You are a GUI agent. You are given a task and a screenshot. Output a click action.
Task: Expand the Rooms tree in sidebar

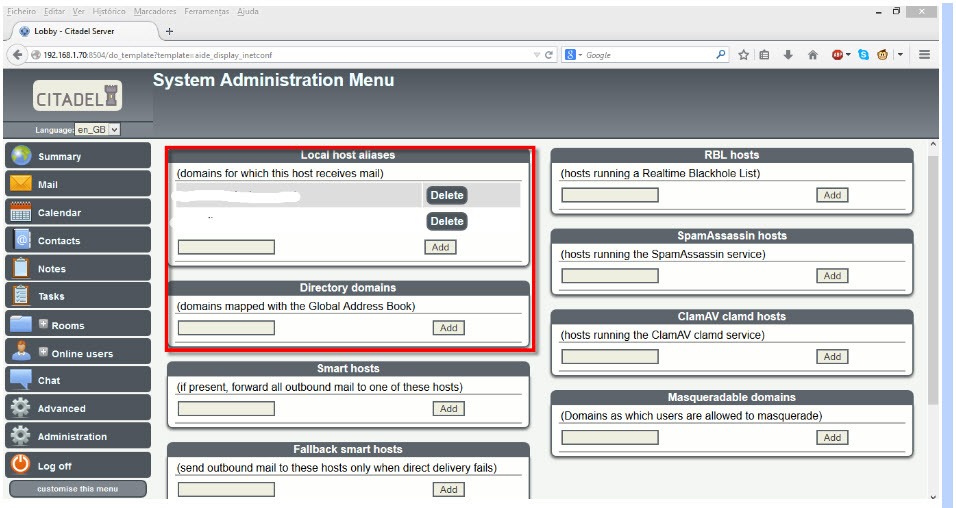click(43, 324)
